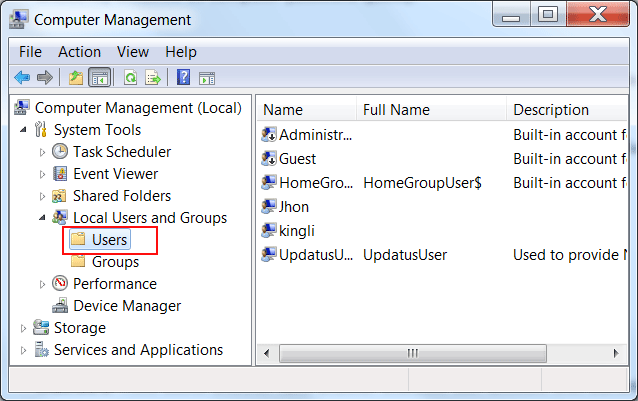This screenshot has width=638, height=401.
Task: Select the Users folder in tree
Action: 100,240
